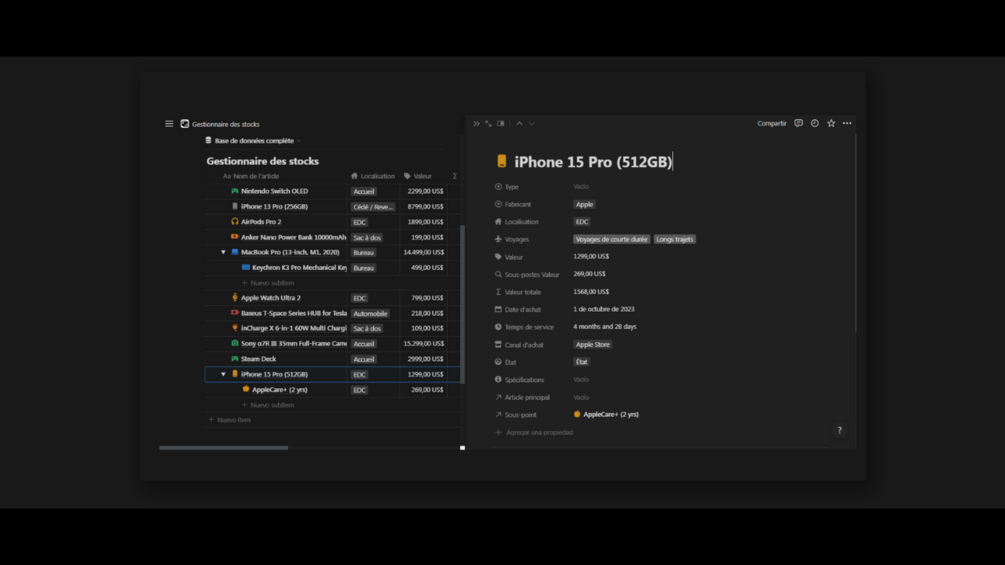Add new sub-item under iPhone 15 Pro
The image size is (1005, 565).
268,405
